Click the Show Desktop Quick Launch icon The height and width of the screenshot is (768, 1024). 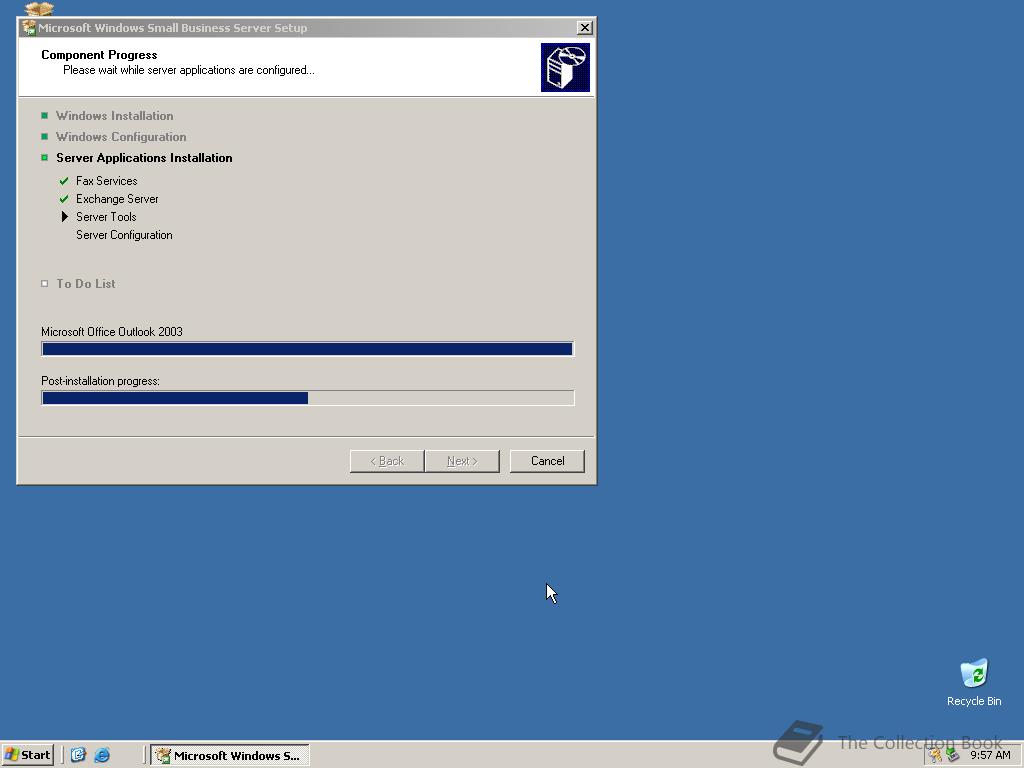pyautogui.click(x=78, y=755)
